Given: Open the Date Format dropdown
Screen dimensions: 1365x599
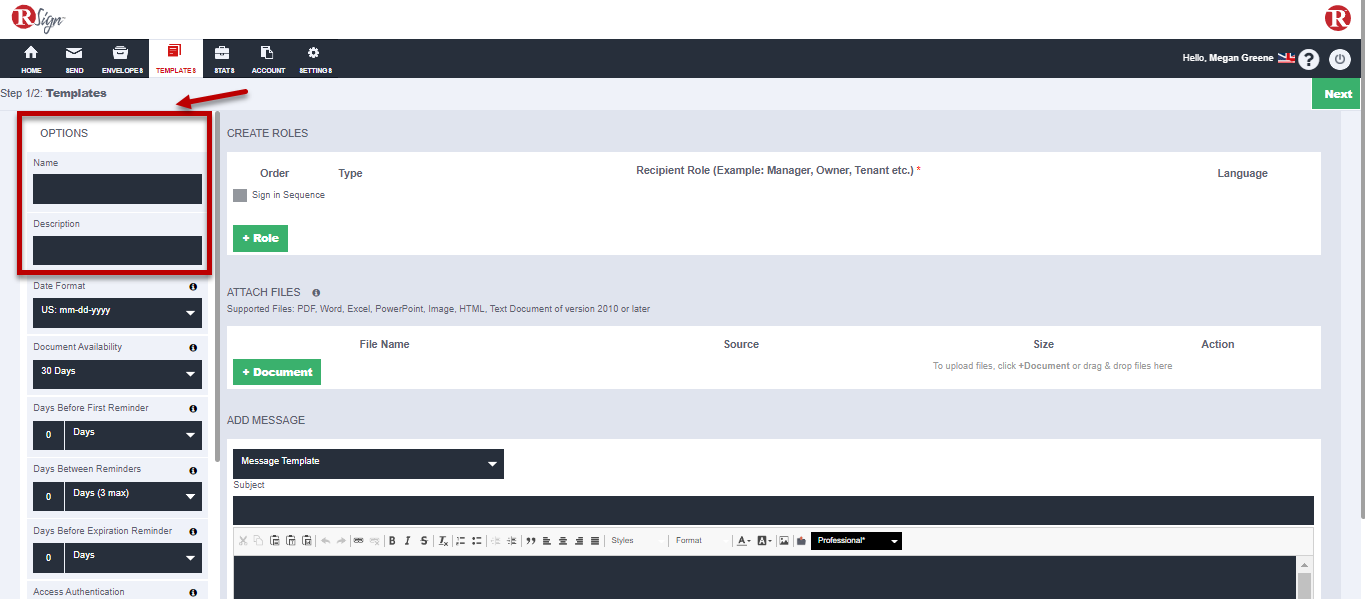Looking at the screenshot, I should click(x=117, y=312).
